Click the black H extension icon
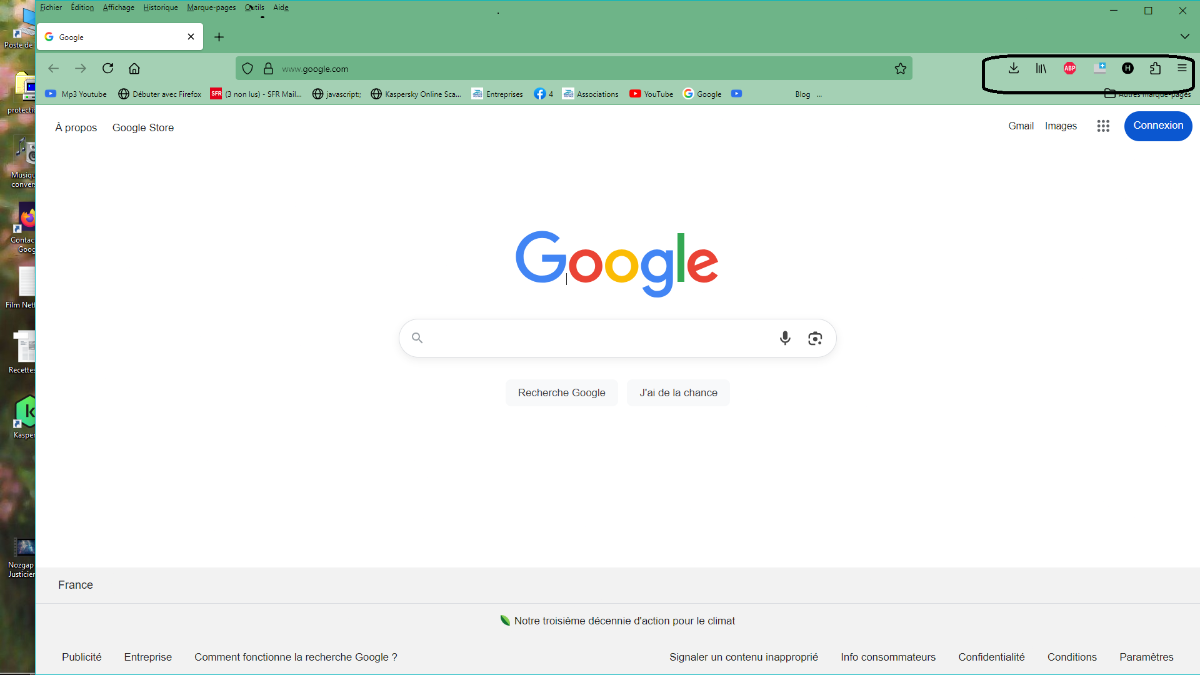1200x675 pixels. (x=1128, y=68)
